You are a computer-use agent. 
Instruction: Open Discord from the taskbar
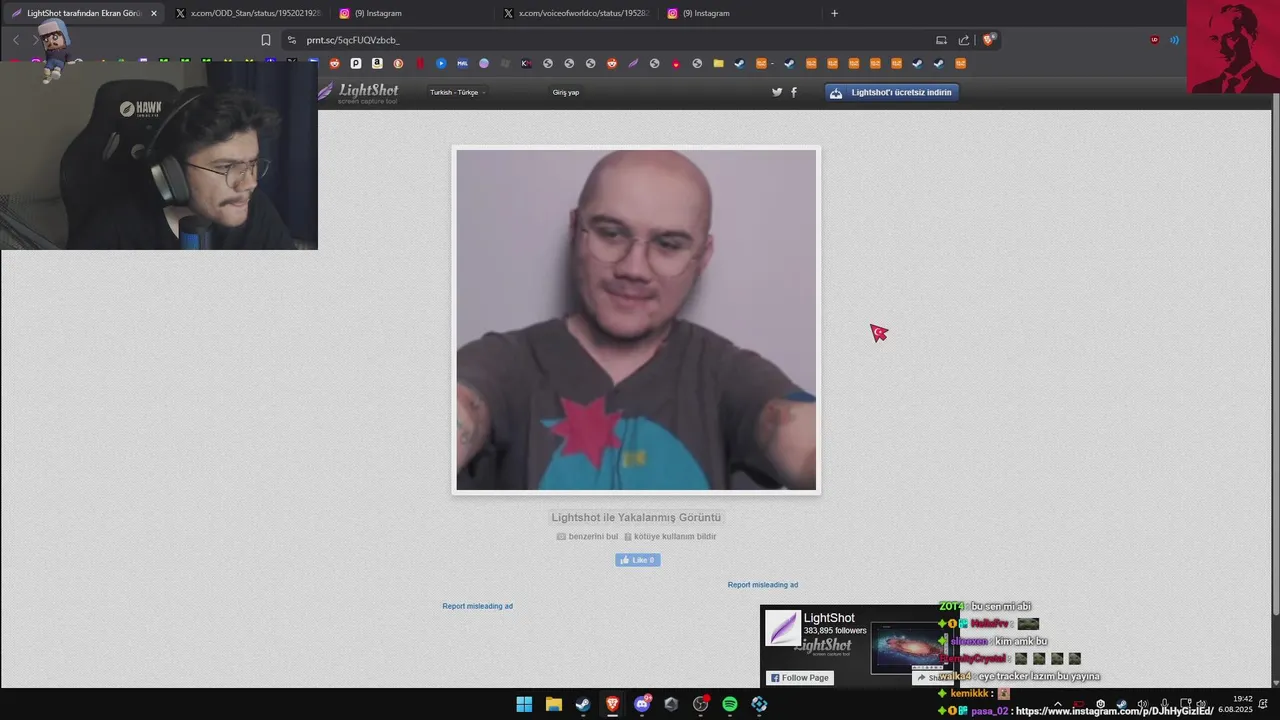pyautogui.click(x=642, y=704)
